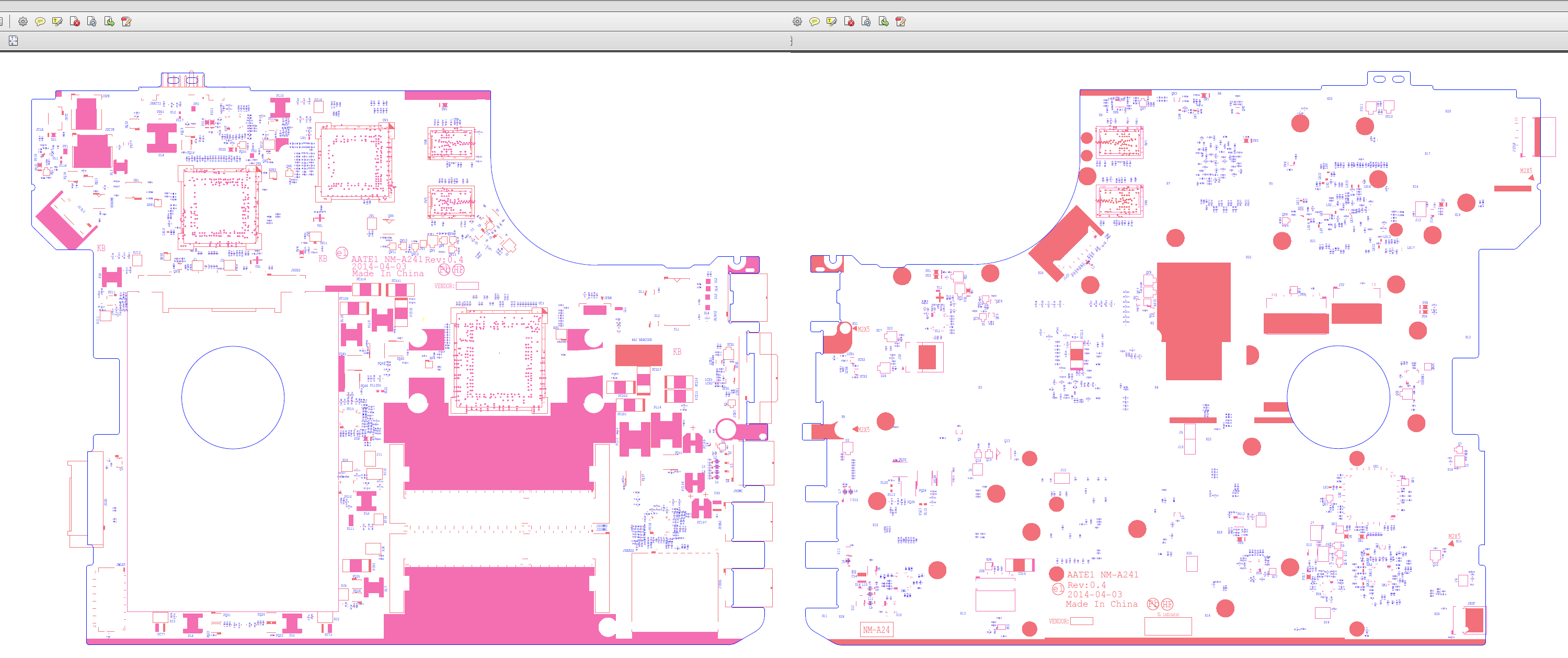This screenshot has width=1568, height=658.
Task: Rotate page using left pane toolbar icon
Action: [x=92, y=22]
